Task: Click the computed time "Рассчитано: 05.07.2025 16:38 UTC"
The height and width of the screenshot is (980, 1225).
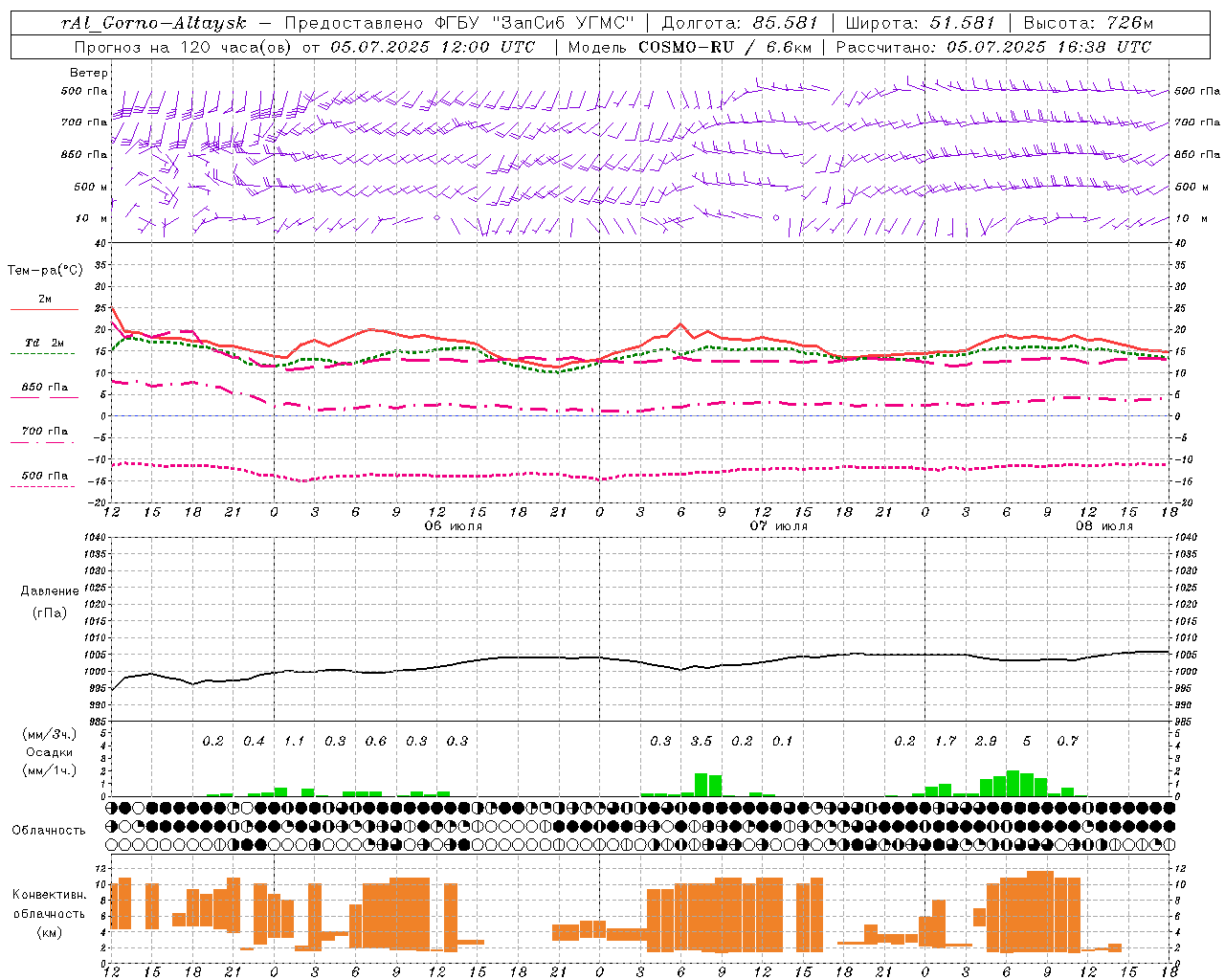Action: point(993,46)
